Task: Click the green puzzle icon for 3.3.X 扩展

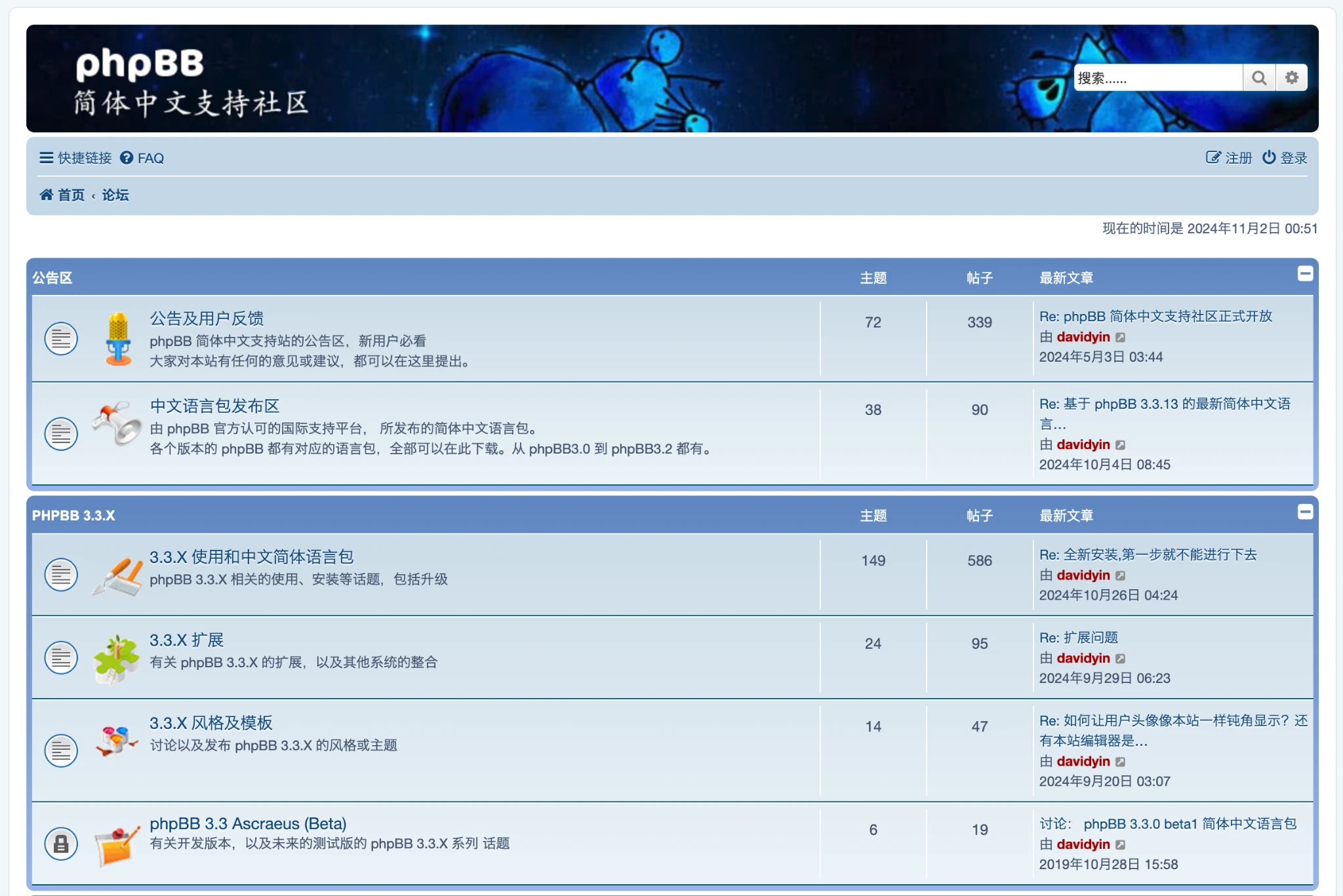Action: (x=117, y=658)
